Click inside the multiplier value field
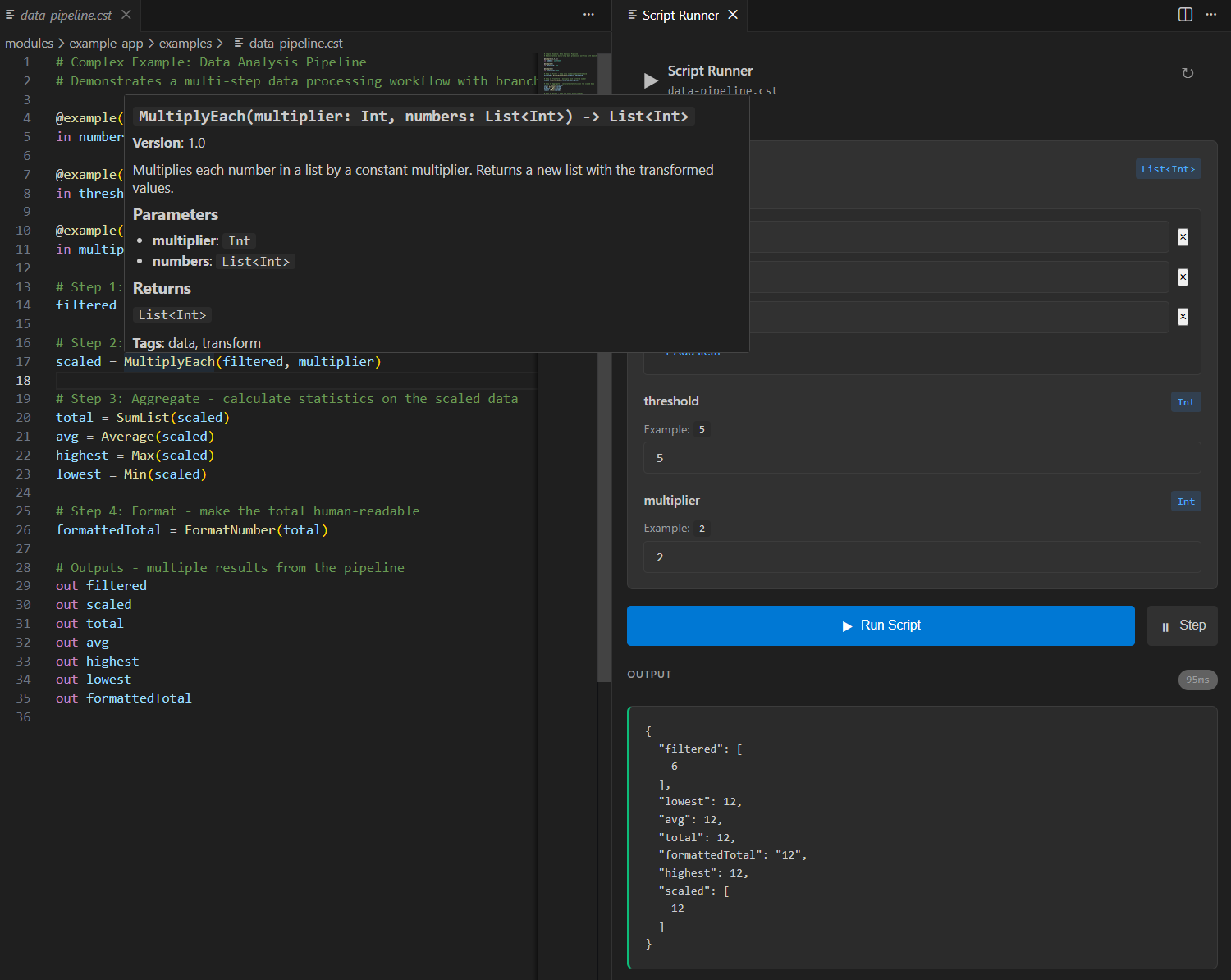Viewport: 1231px width, 980px height. [922, 557]
